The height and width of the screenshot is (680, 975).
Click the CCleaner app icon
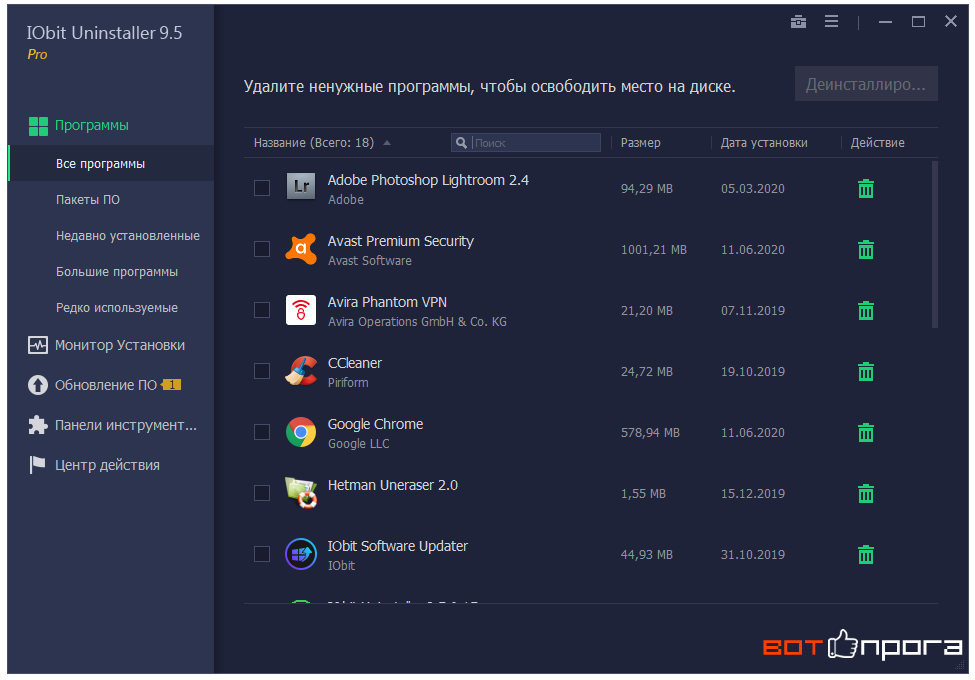(x=301, y=370)
